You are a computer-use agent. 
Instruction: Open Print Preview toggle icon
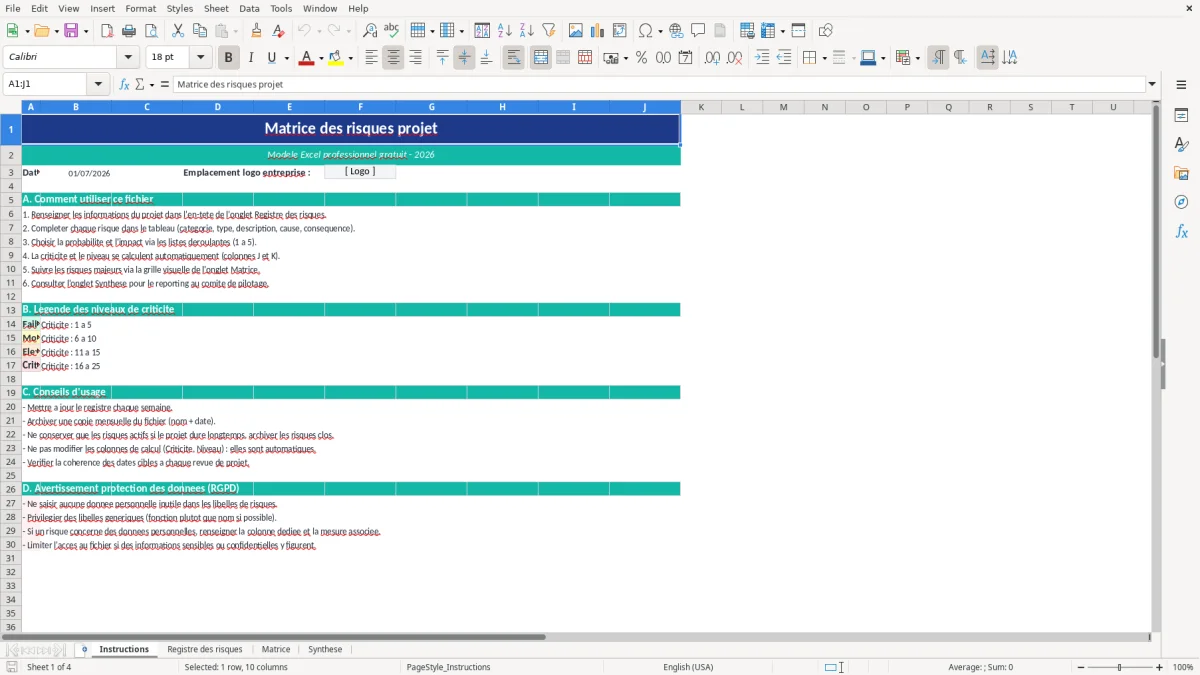[x=151, y=31]
